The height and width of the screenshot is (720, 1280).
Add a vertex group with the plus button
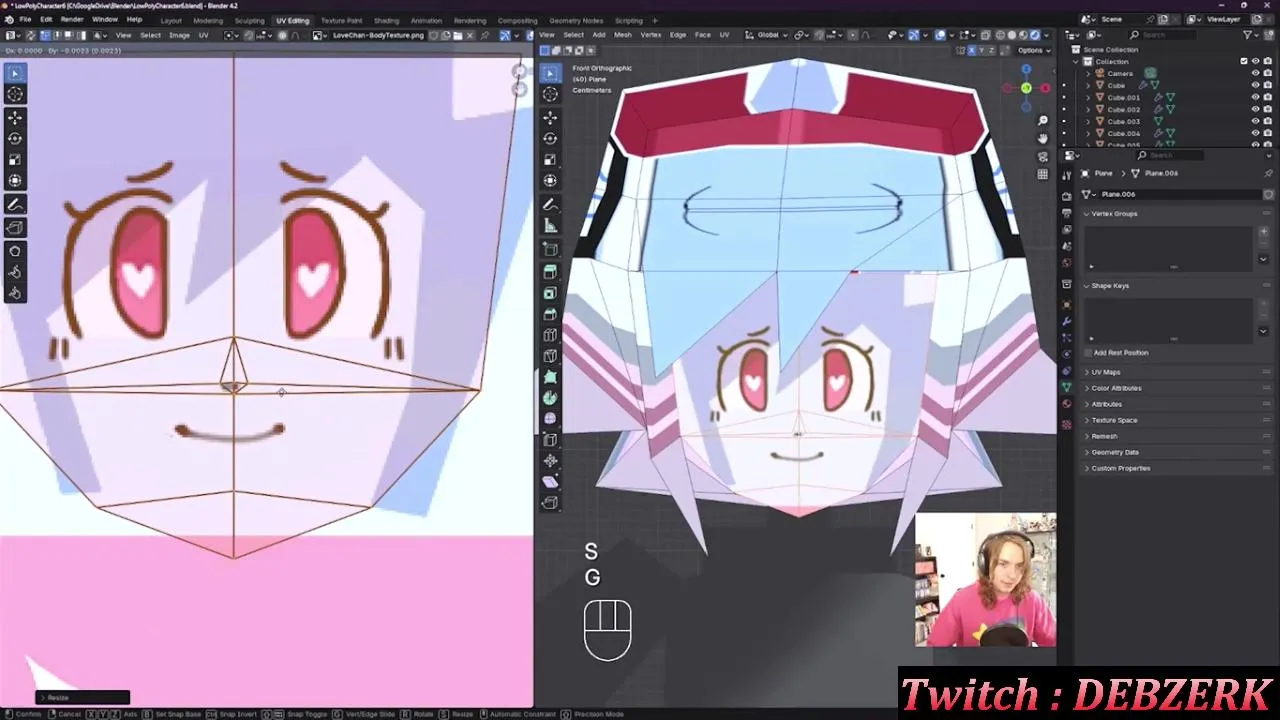coord(1263,232)
